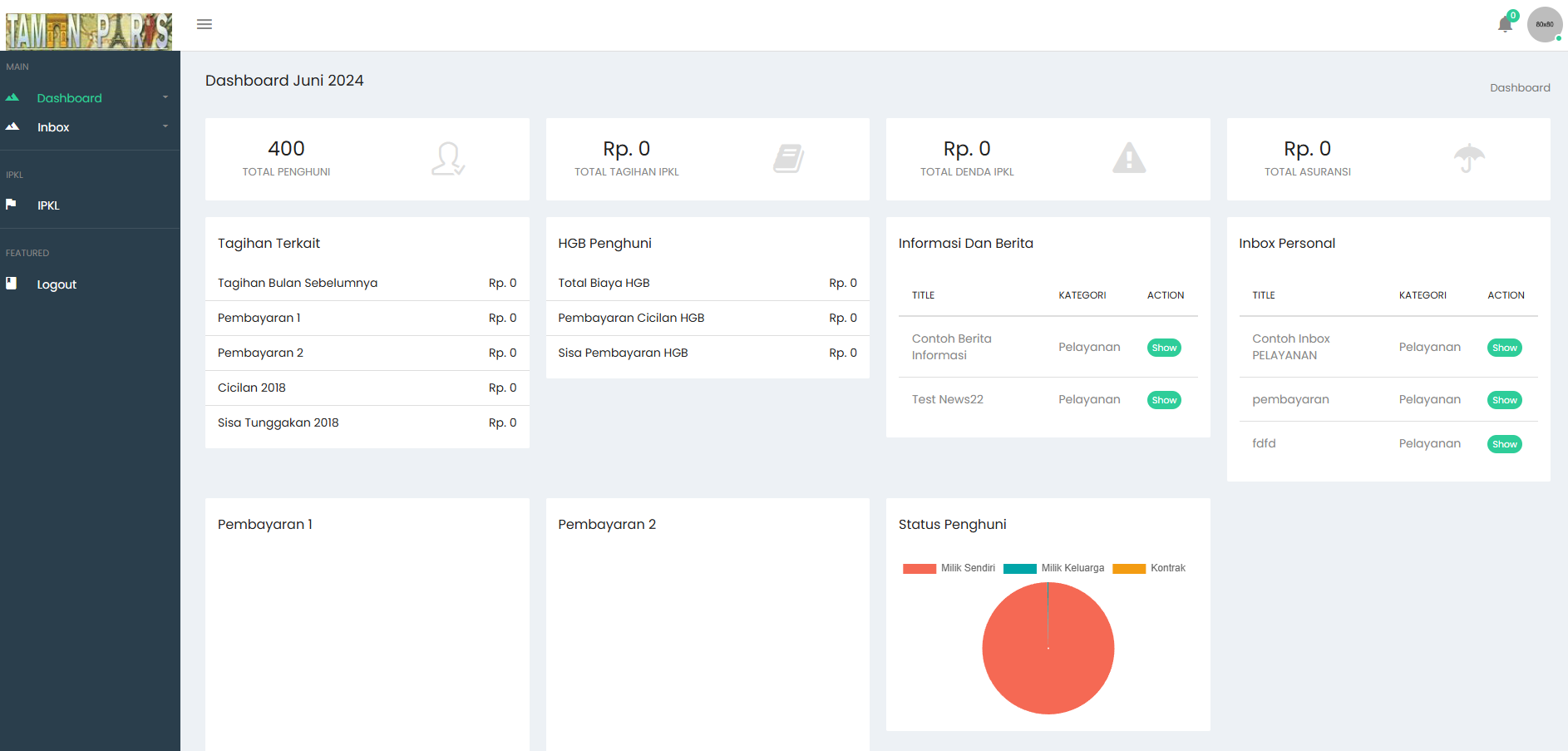Viewport: 1568px width, 751px height.
Task: Show the Test News22 entry
Action: (x=1164, y=400)
